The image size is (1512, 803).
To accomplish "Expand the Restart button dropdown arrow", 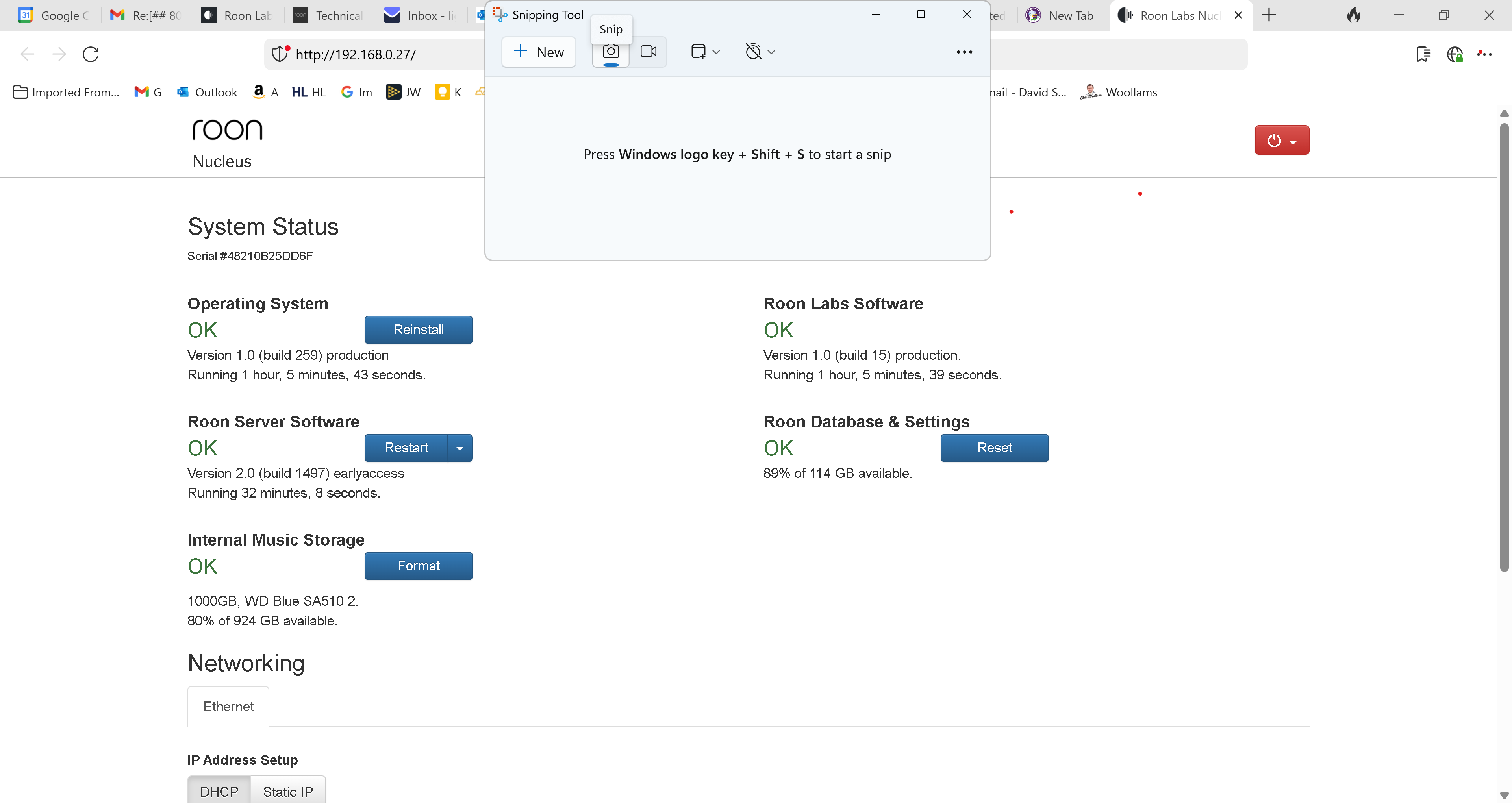I will [x=460, y=447].
